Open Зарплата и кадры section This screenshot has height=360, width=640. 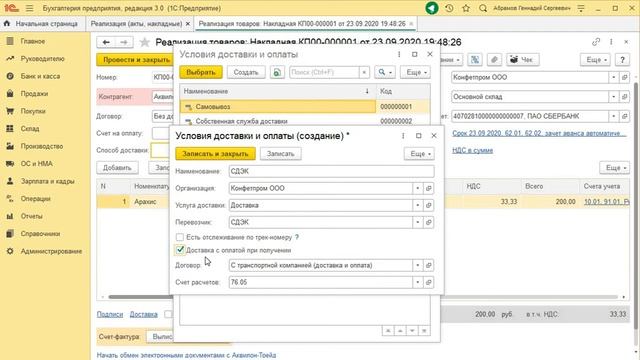click(x=47, y=181)
